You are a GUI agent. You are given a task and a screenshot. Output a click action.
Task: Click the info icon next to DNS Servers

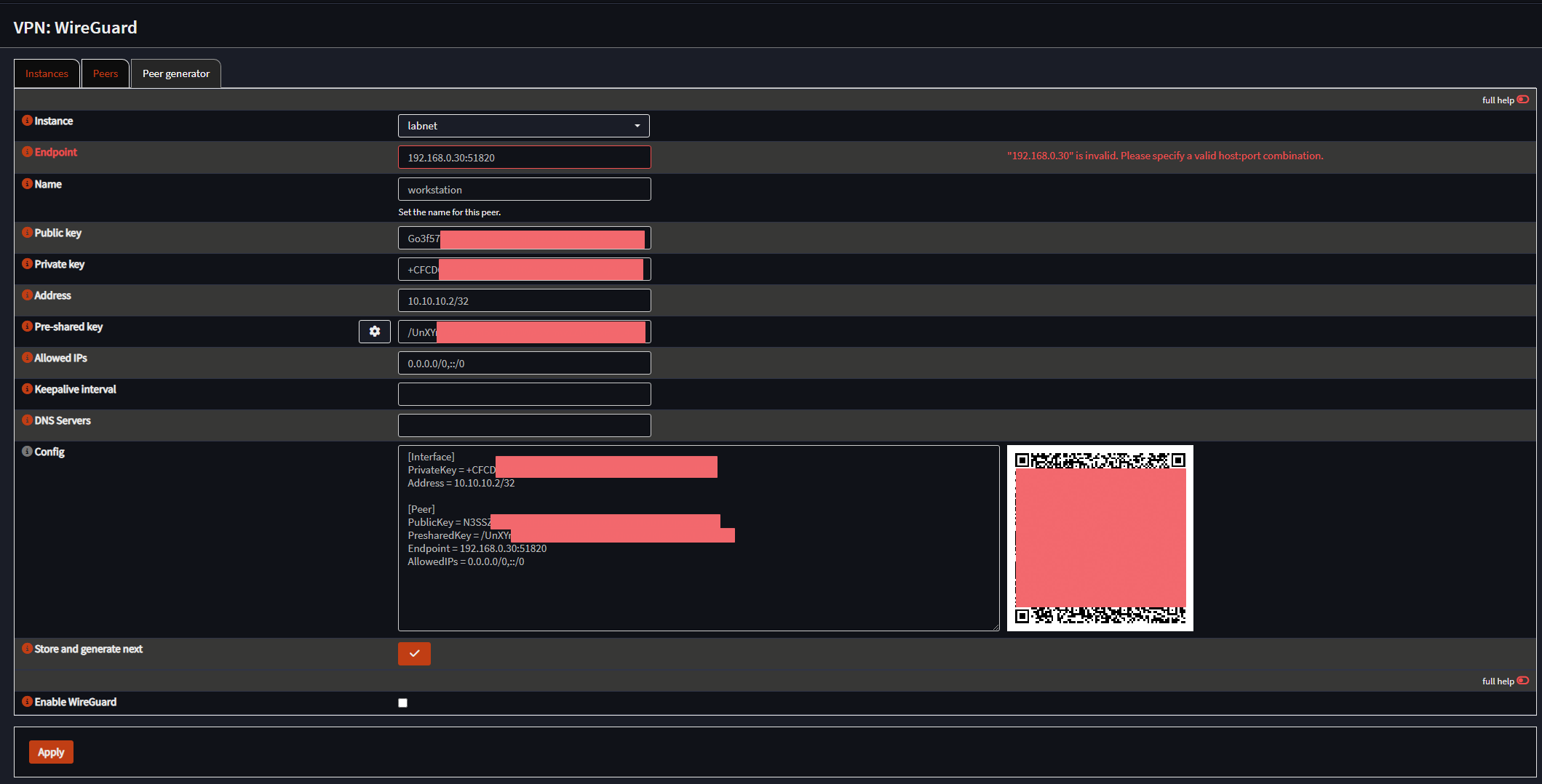(x=27, y=420)
